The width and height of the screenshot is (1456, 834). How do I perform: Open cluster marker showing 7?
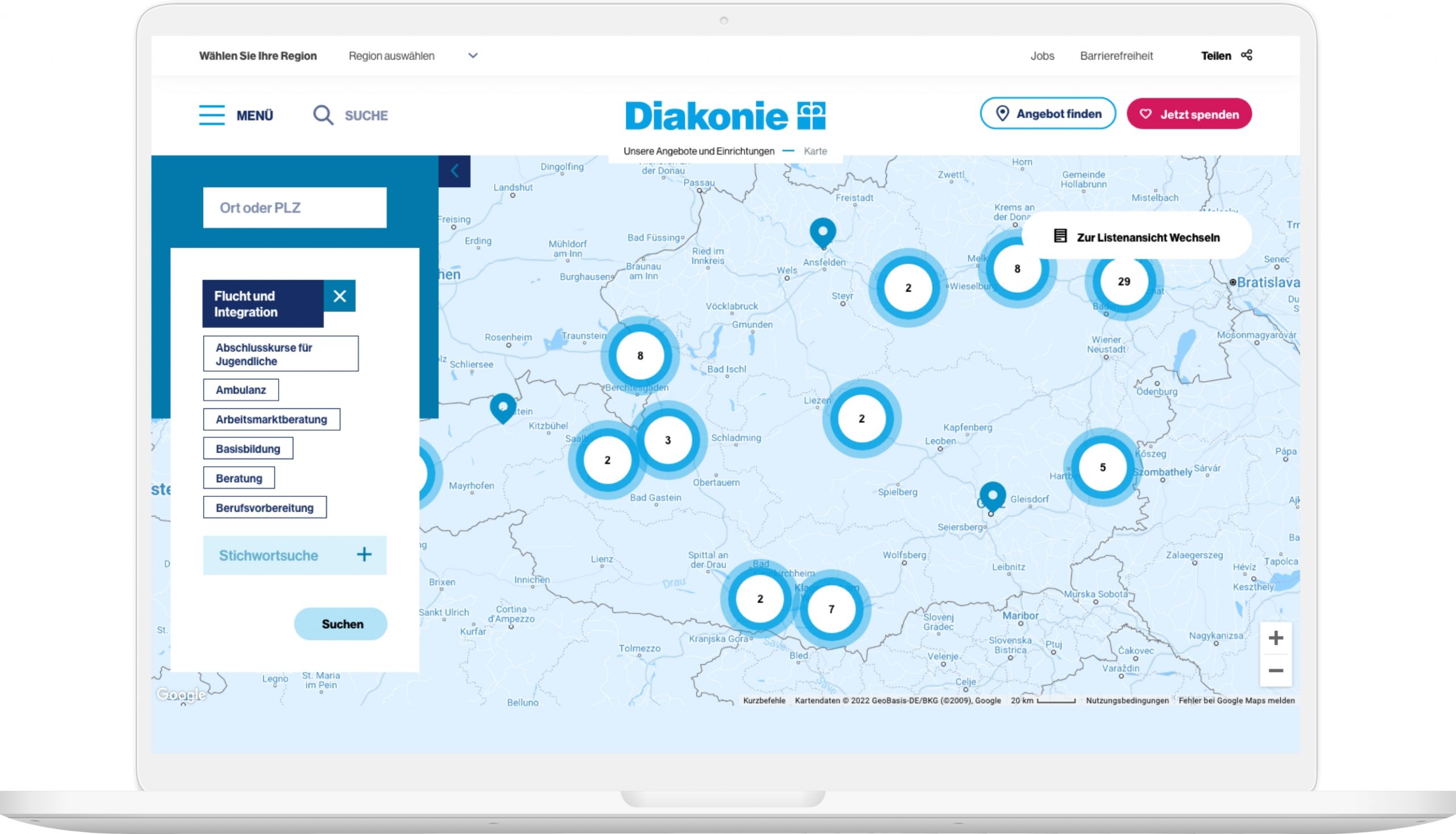tap(831, 609)
